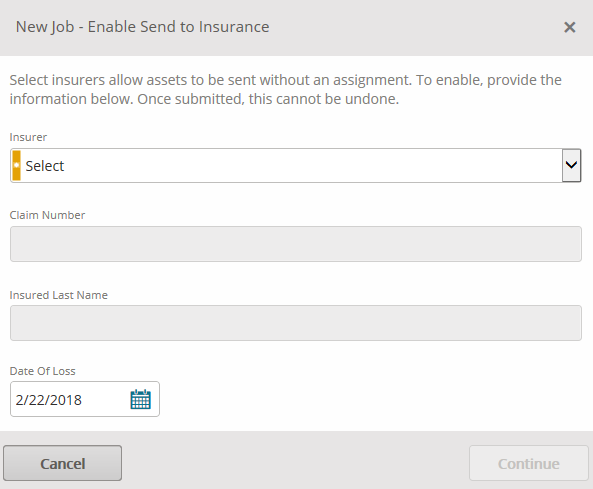Viewport: 593px width, 489px height.
Task: Click the Date Of Loss label
Action: coord(42,371)
